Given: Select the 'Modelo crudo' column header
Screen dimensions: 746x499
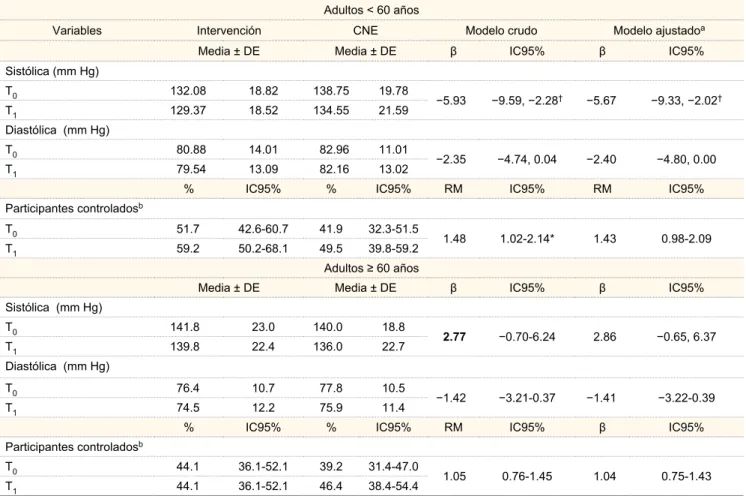Looking at the screenshot, I should (x=501, y=30).
